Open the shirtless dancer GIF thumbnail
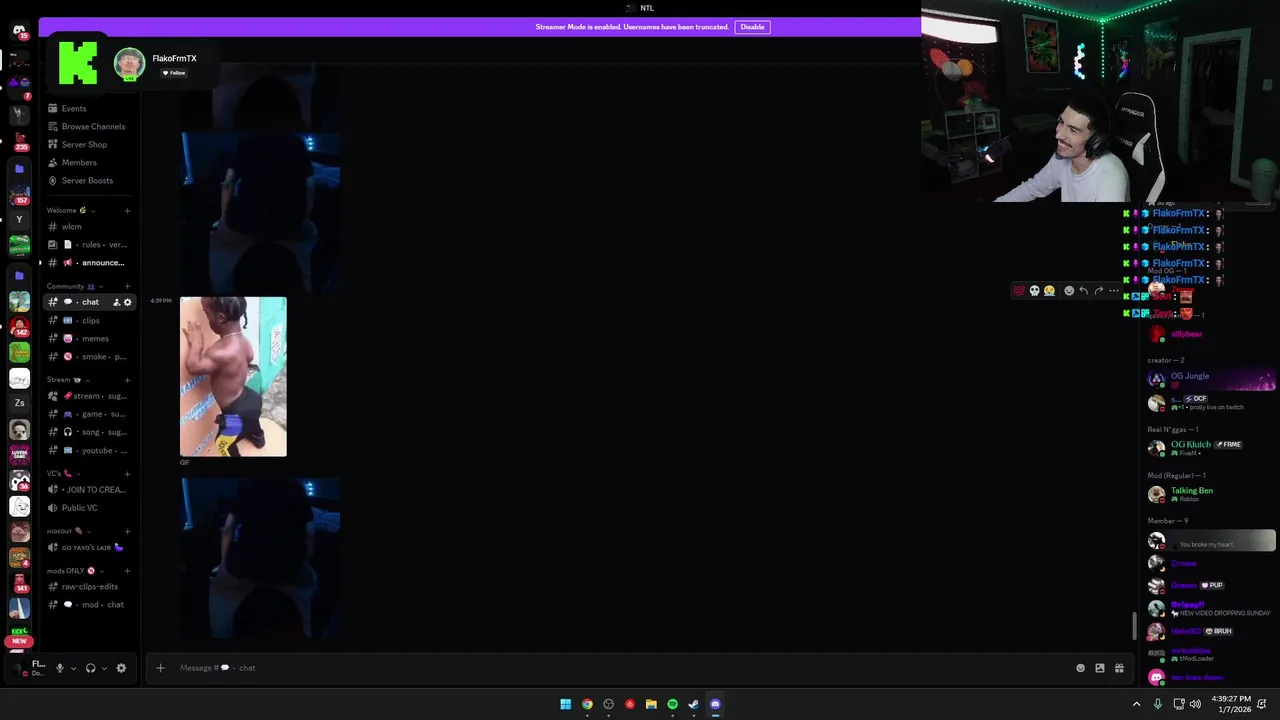 pos(233,376)
